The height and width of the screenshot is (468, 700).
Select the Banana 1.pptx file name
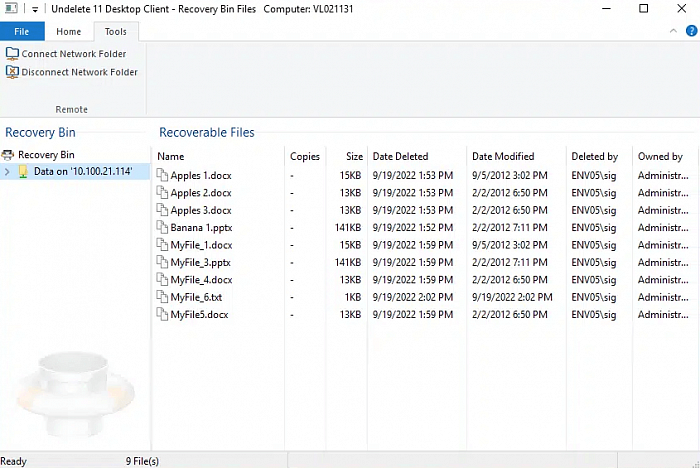[201, 228]
